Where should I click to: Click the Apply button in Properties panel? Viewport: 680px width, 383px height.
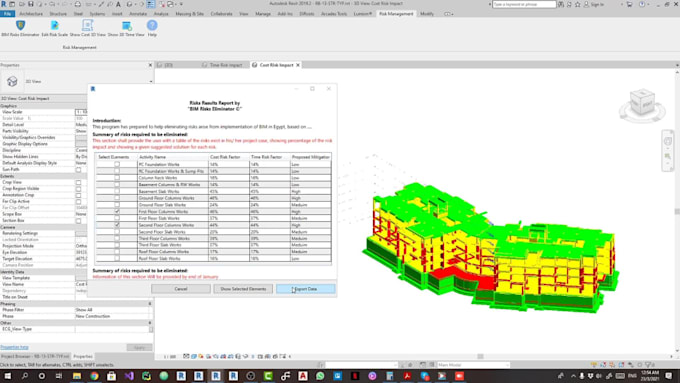click(139, 347)
